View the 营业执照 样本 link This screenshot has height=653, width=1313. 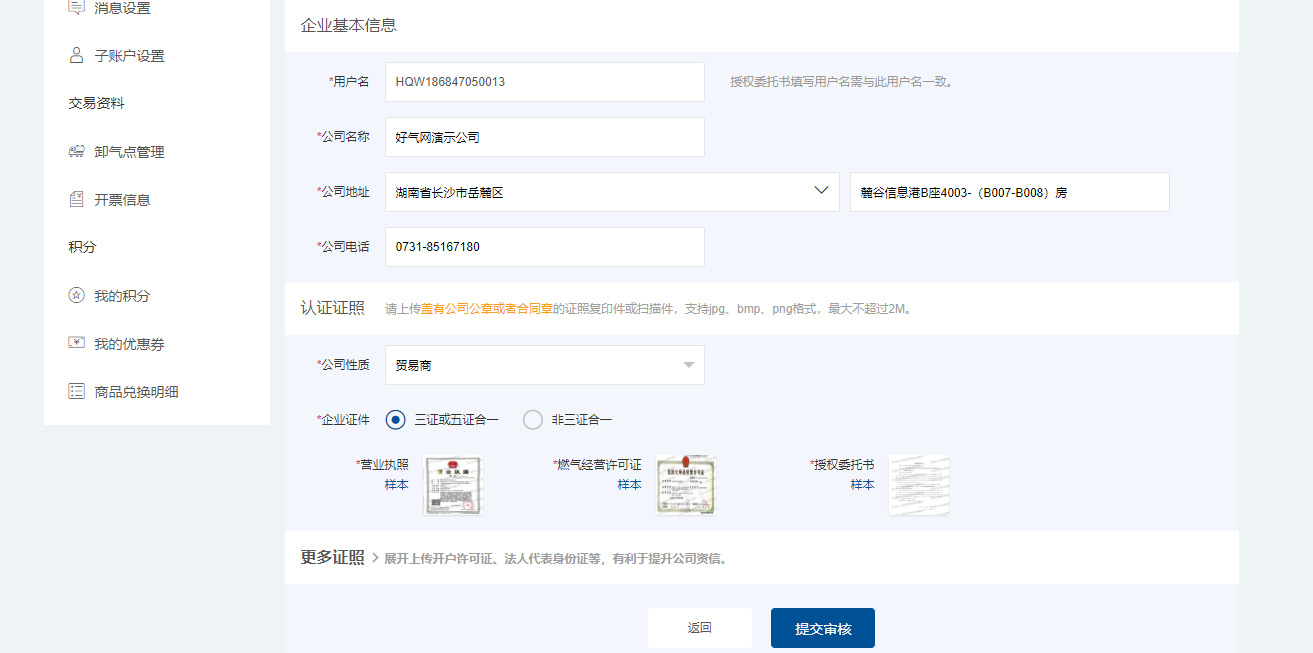pyautogui.click(x=397, y=485)
